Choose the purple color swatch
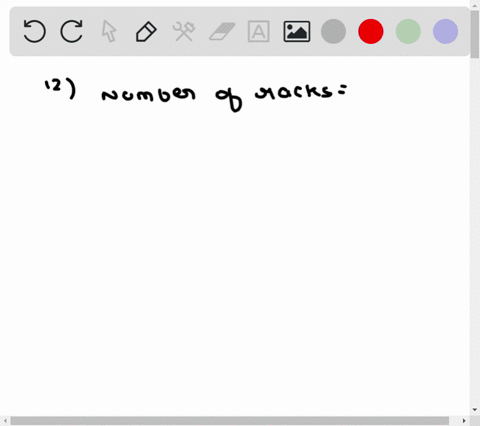The height and width of the screenshot is (426, 480). pos(445,31)
